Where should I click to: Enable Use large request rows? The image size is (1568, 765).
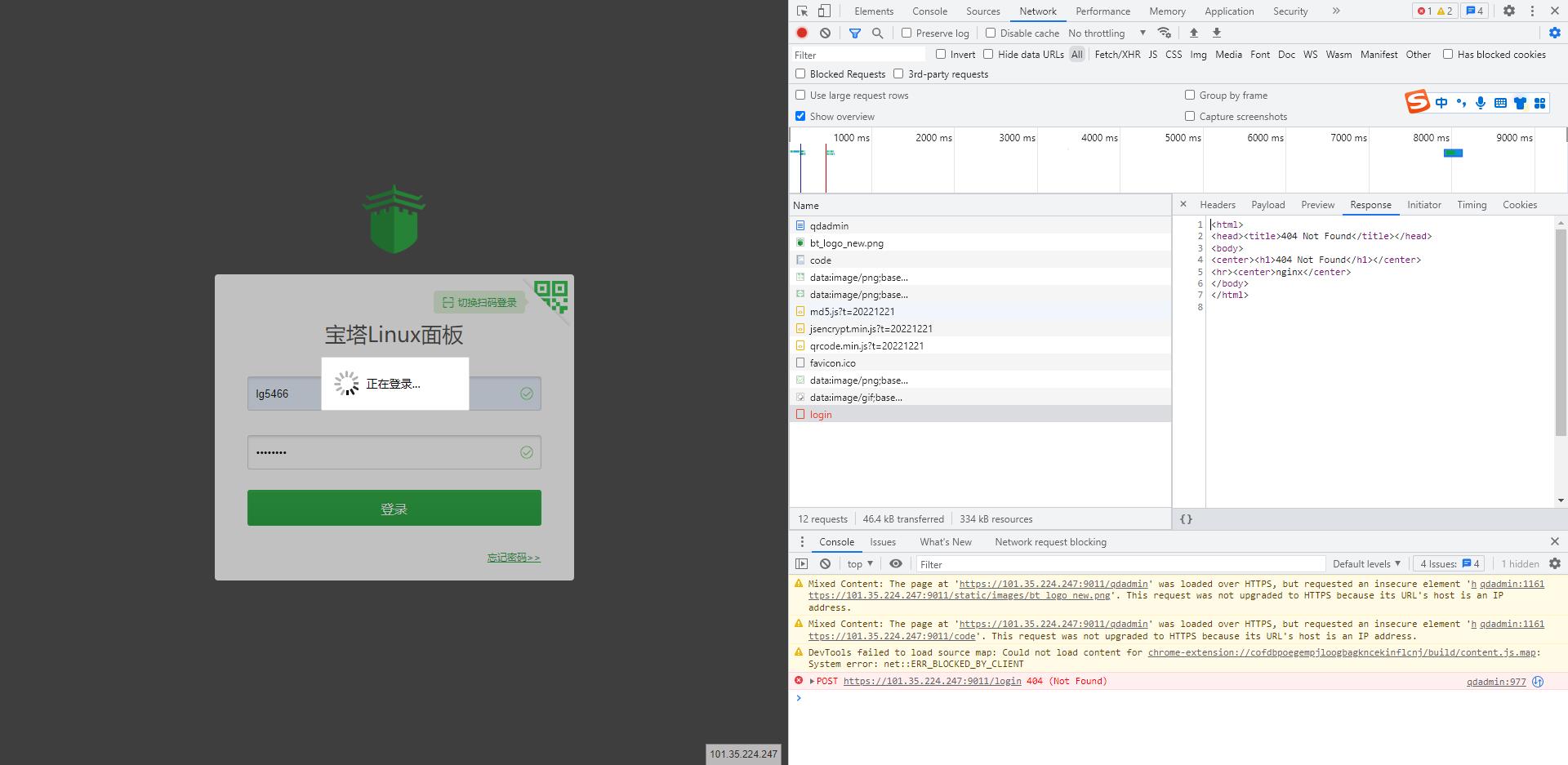click(800, 95)
